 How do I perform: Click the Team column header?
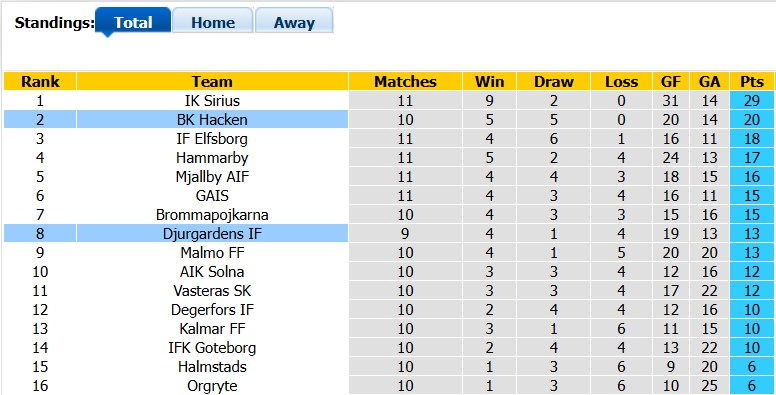212,81
